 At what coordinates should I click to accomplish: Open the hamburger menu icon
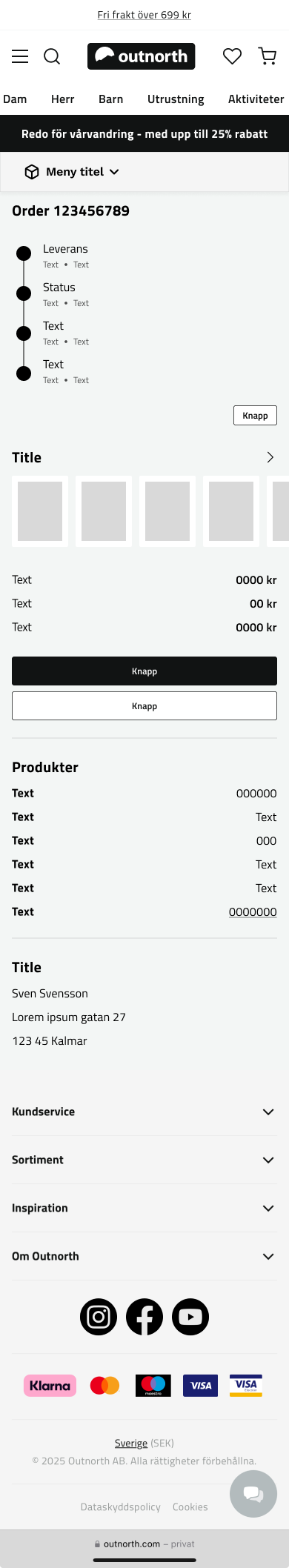(20, 56)
